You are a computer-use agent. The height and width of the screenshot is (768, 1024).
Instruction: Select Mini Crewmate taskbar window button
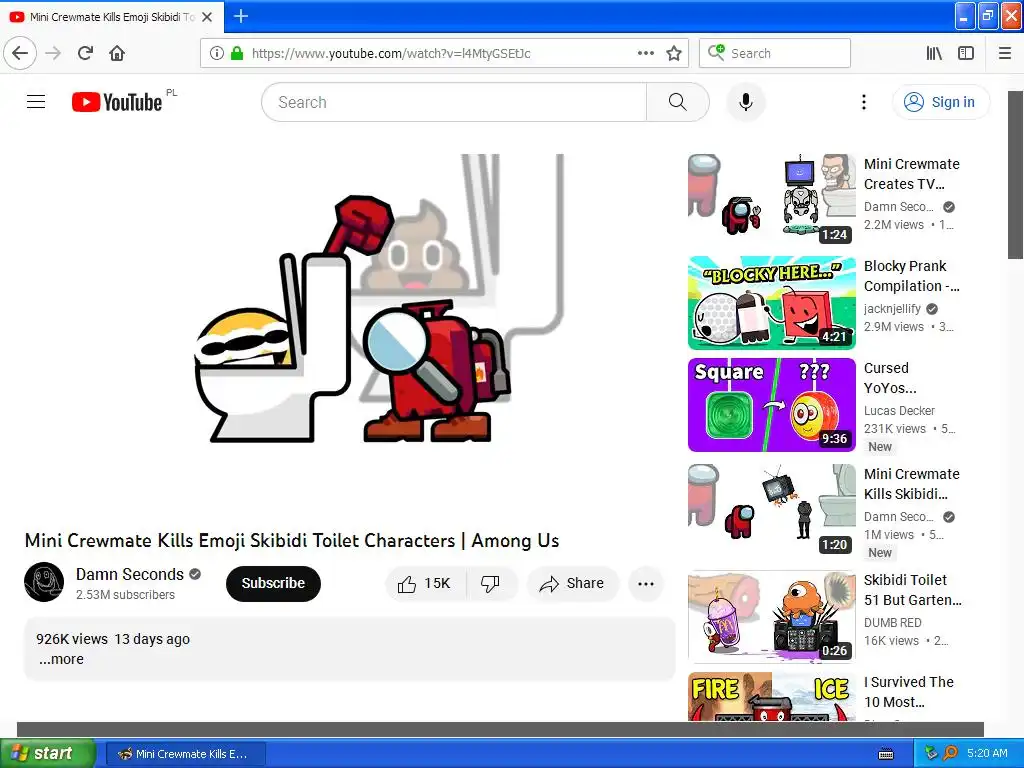(x=185, y=754)
